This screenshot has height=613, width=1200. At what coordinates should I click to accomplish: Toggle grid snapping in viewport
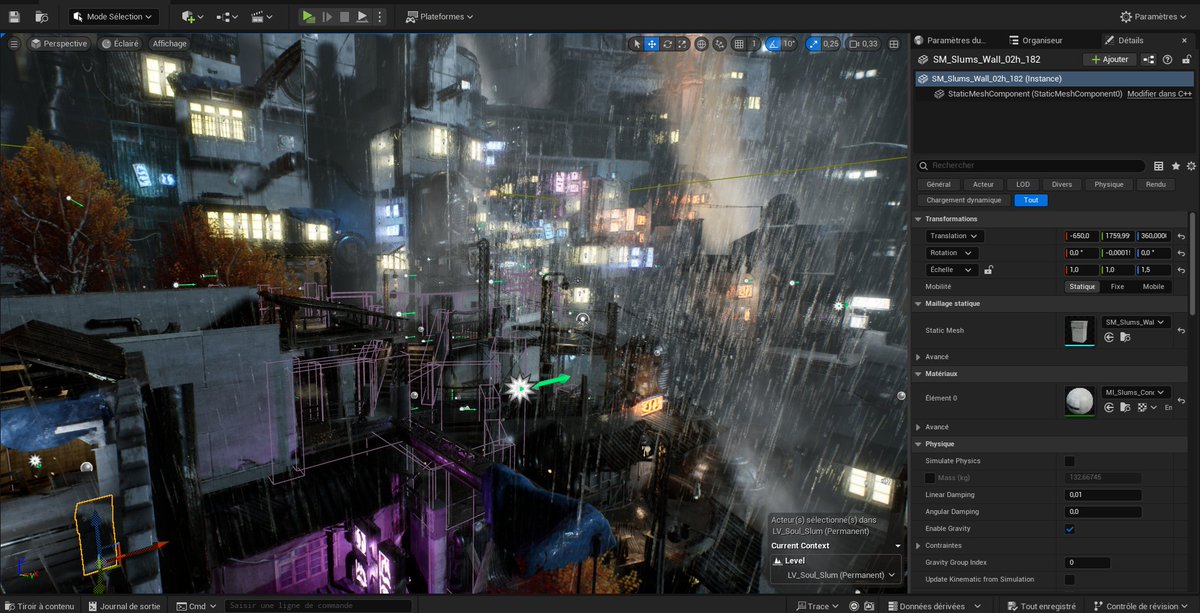(x=739, y=44)
